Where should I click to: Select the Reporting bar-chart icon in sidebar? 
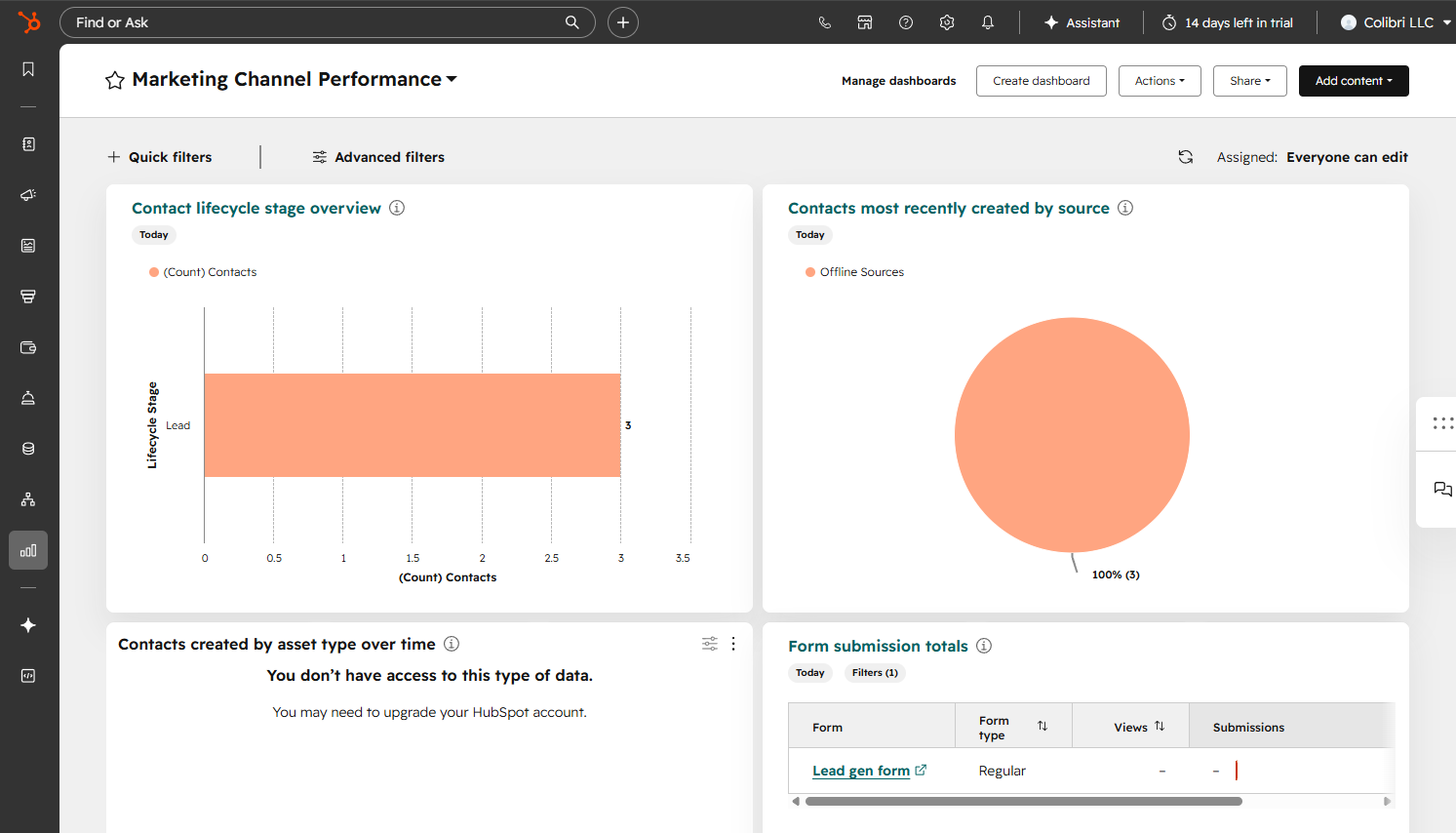click(x=28, y=549)
